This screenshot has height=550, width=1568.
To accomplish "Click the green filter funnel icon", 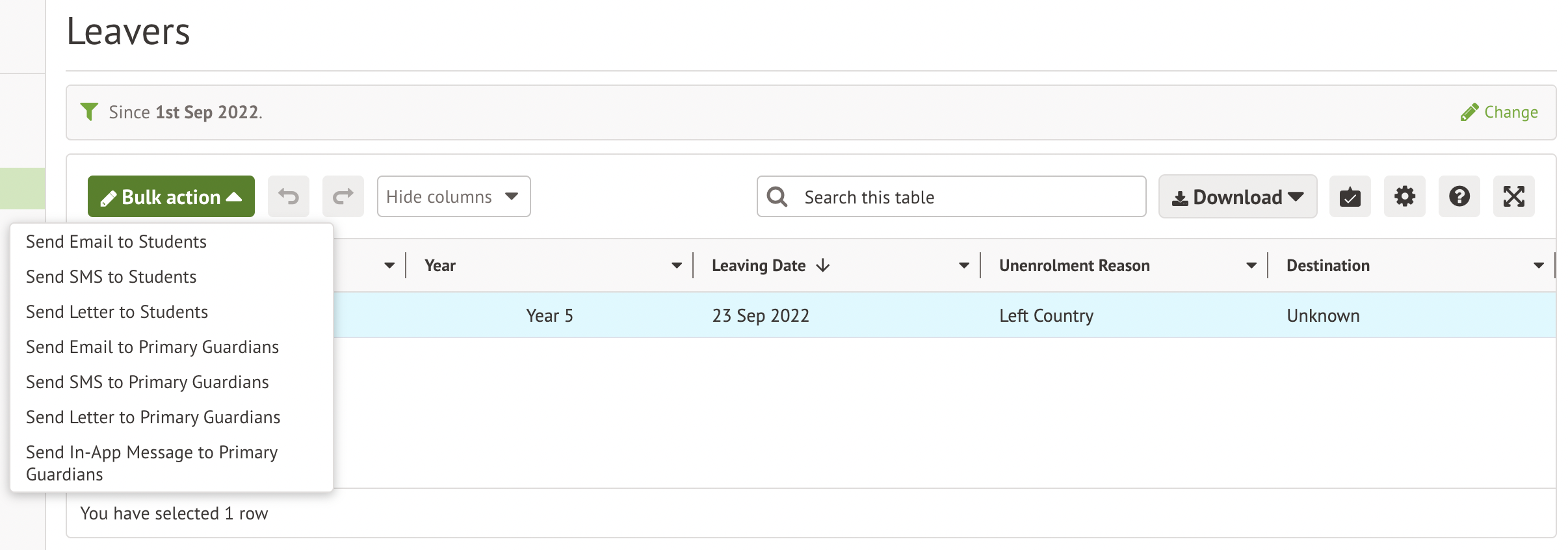I will click(89, 112).
